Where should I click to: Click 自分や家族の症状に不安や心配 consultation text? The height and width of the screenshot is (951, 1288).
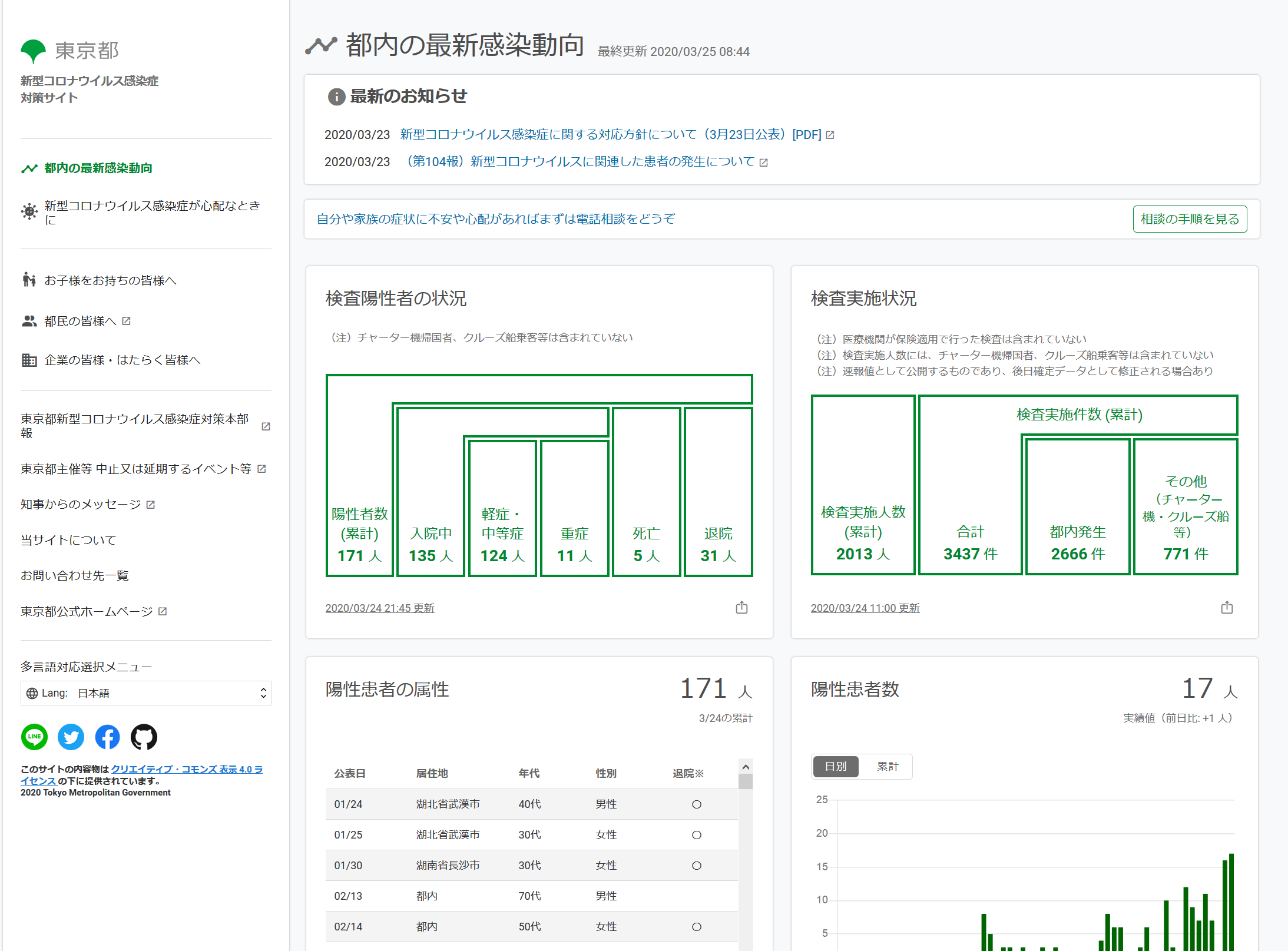point(496,219)
